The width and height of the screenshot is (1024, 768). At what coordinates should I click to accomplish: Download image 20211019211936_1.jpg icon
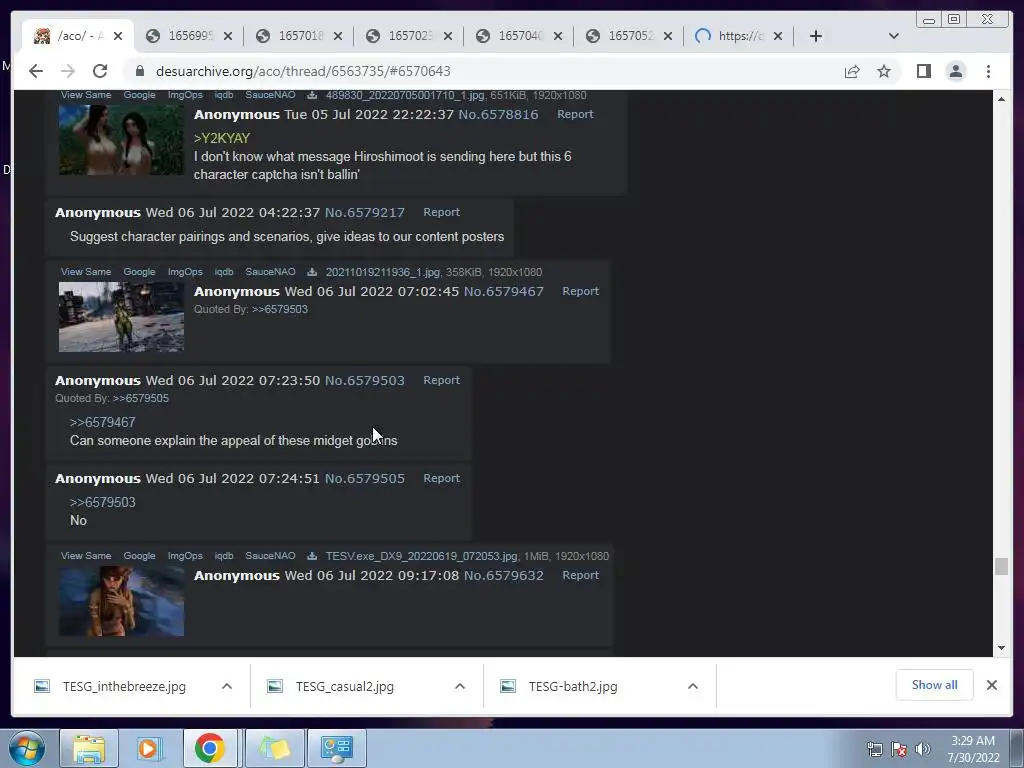tap(312, 272)
